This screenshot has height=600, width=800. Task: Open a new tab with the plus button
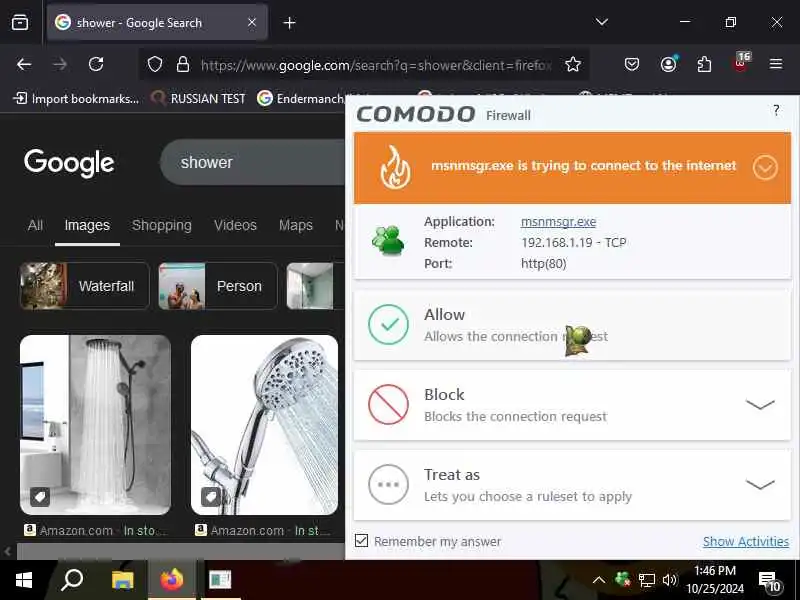[289, 23]
